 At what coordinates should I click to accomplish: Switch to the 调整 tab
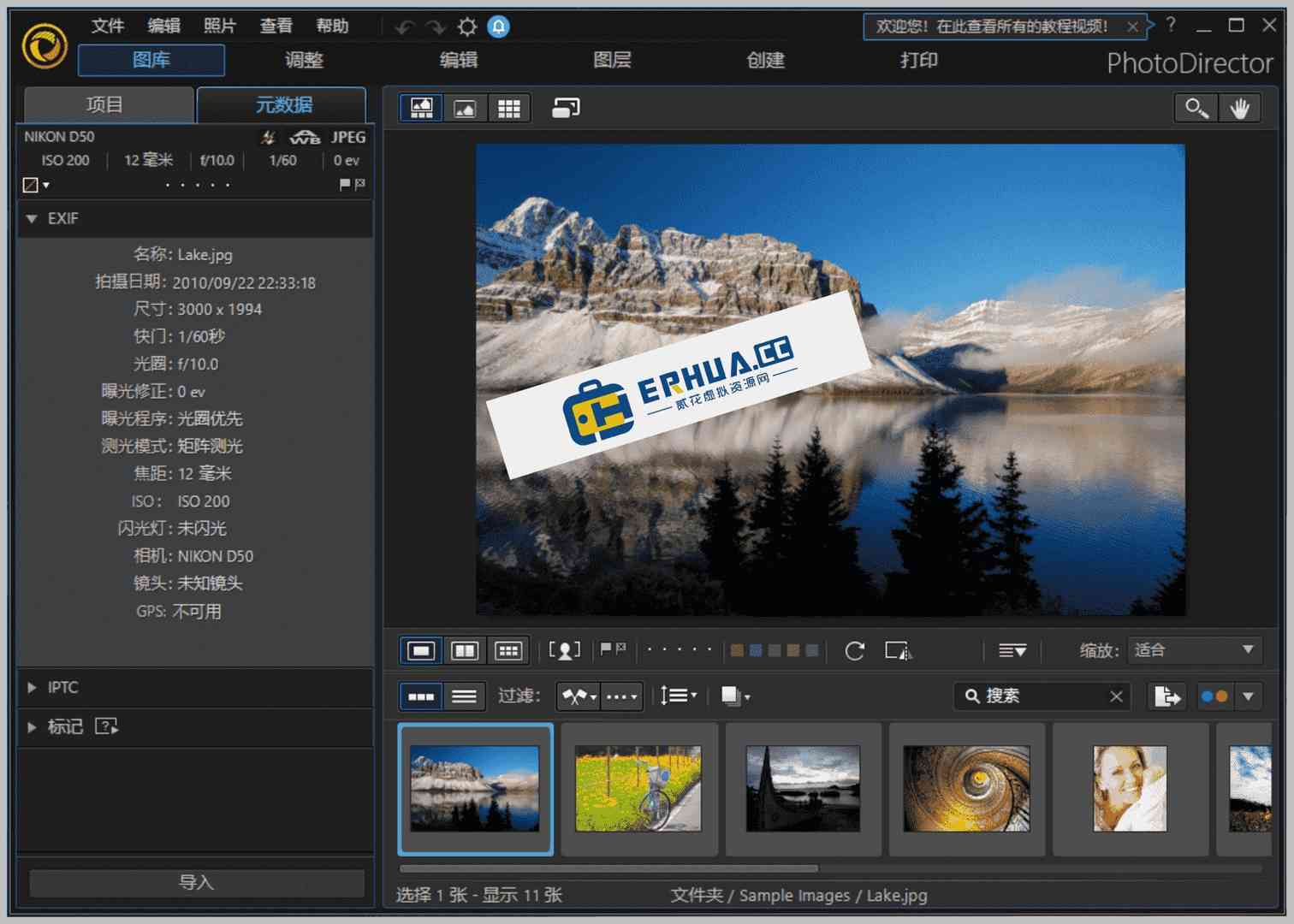coord(305,60)
